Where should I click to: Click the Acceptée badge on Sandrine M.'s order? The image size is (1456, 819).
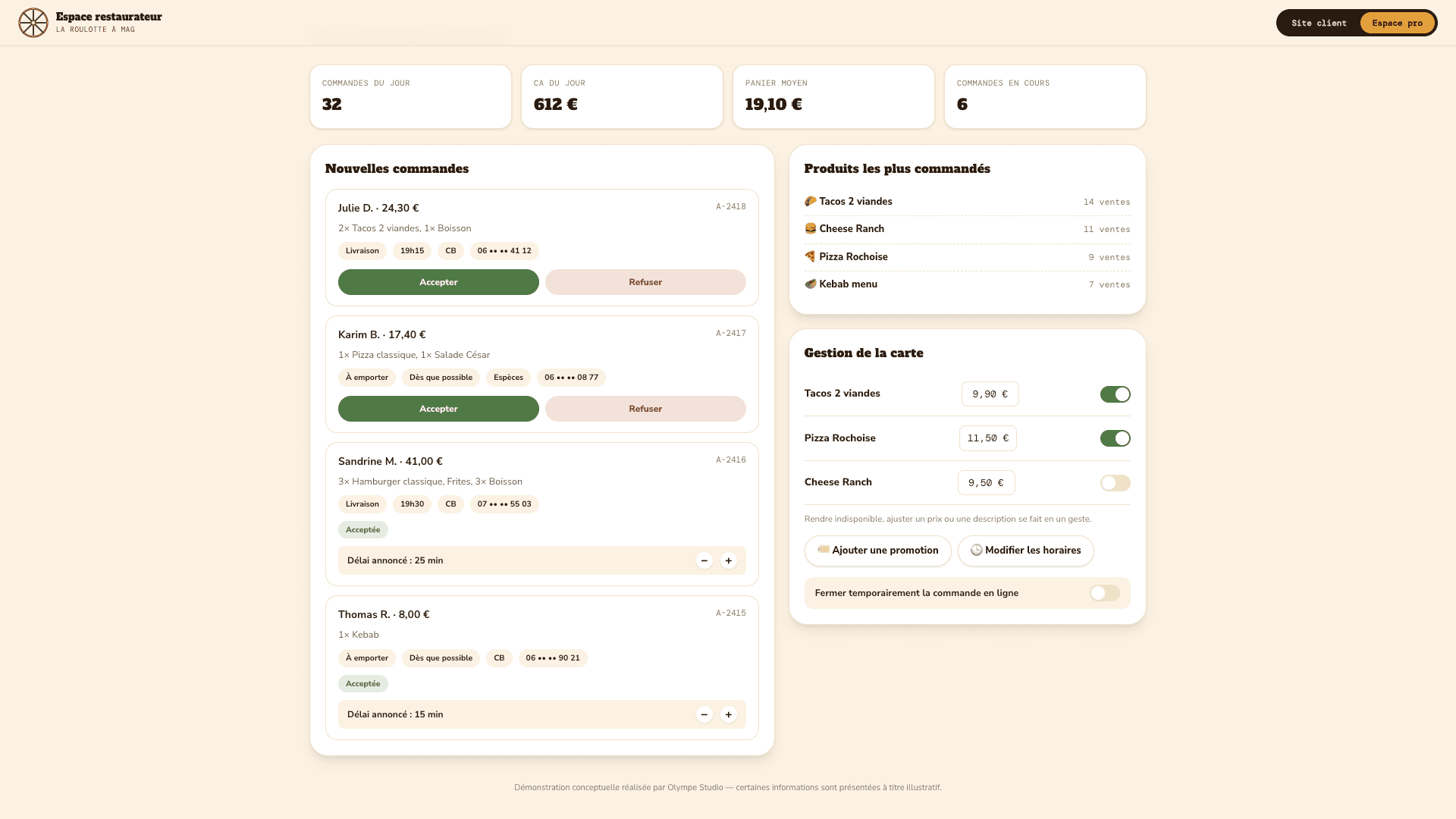point(363,530)
